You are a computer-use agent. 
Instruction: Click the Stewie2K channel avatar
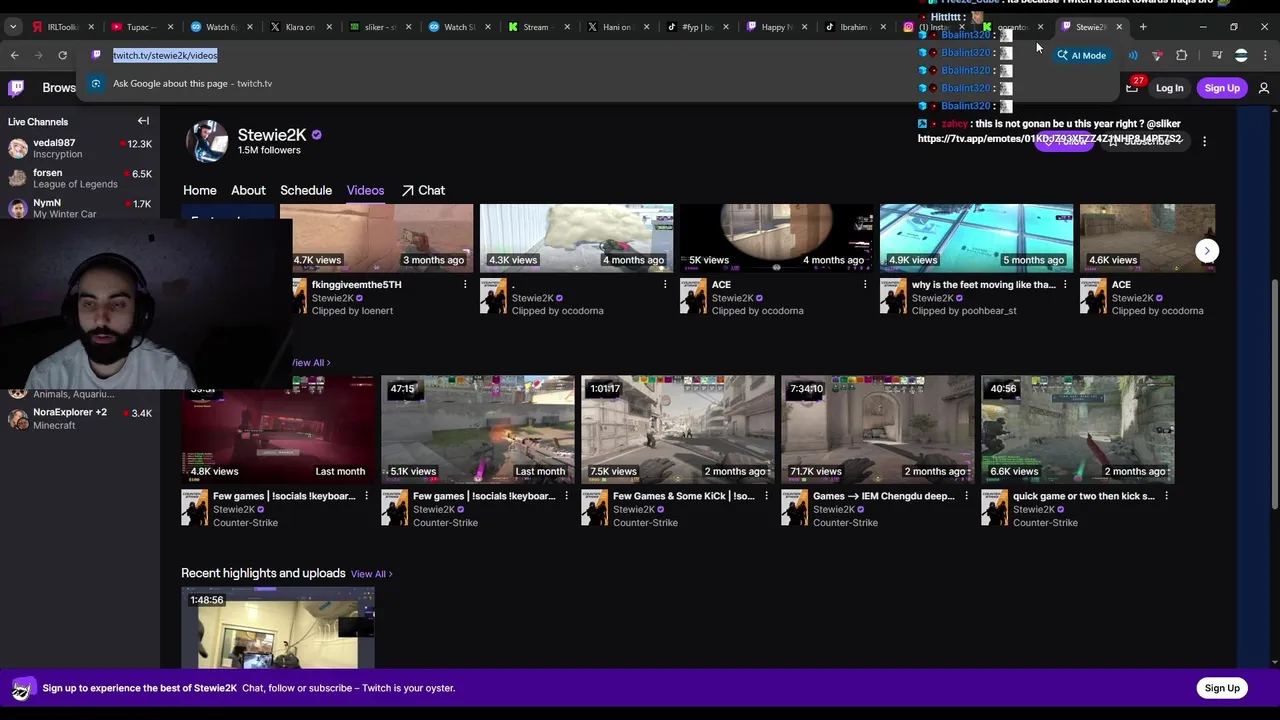pos(207,141)
